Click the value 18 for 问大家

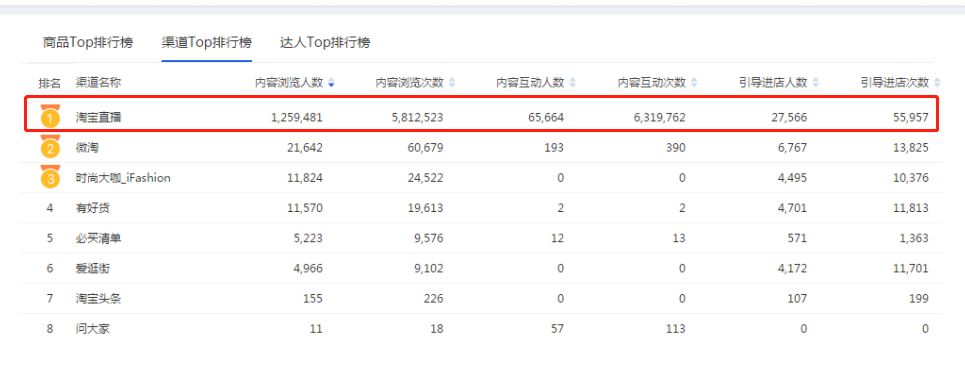pos(437,329)
